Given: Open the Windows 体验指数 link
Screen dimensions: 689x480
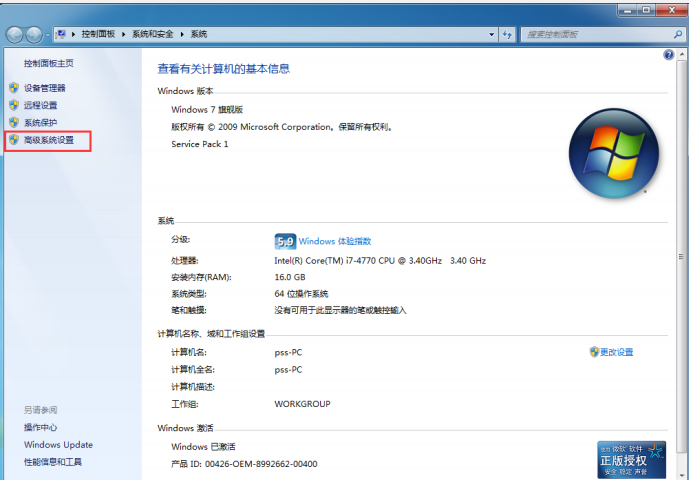Looking at the screenshot, I should (x=335, y=241).
